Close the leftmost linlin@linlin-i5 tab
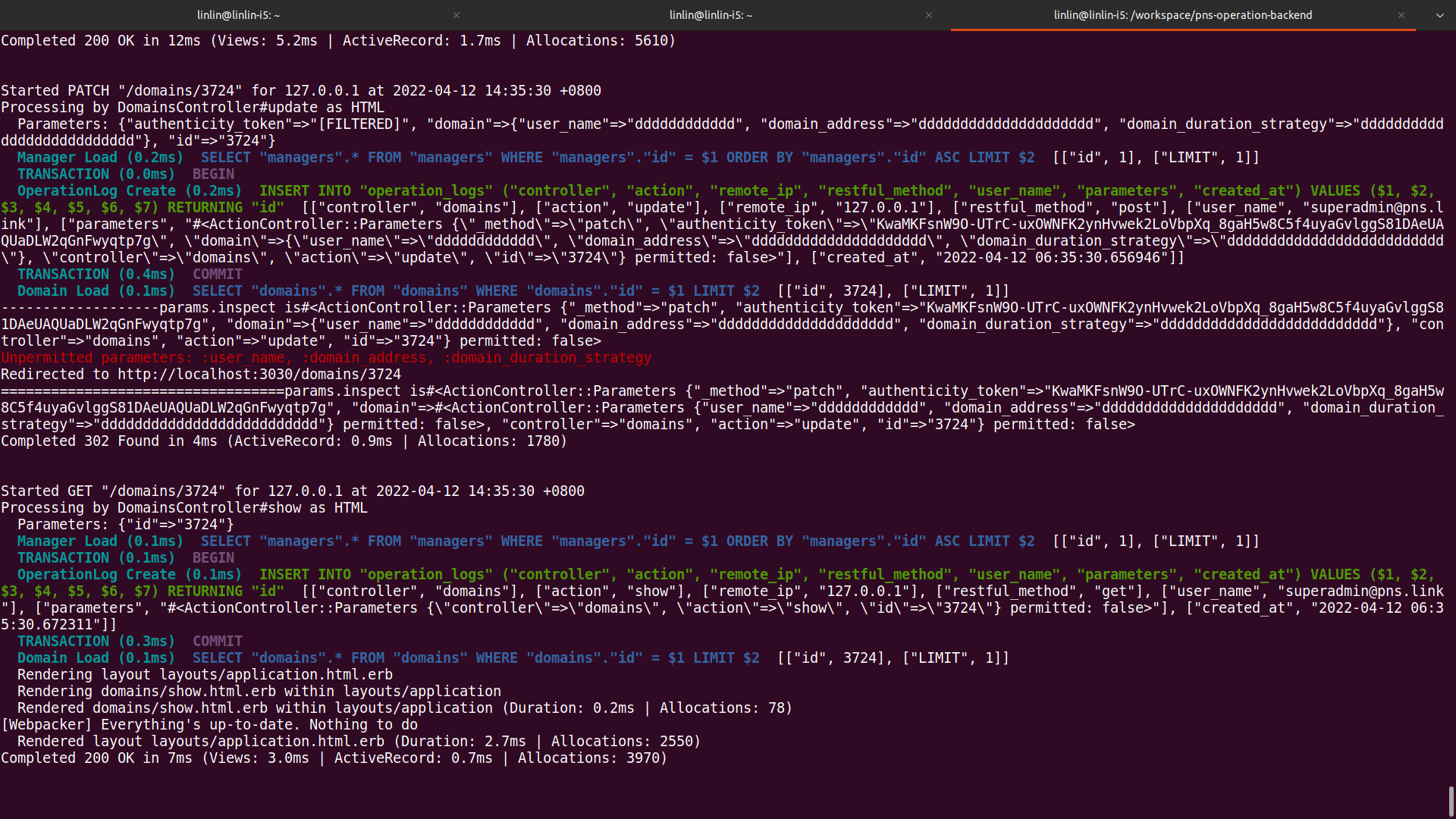Screen dimensions: 1456x819 [457, 15]
